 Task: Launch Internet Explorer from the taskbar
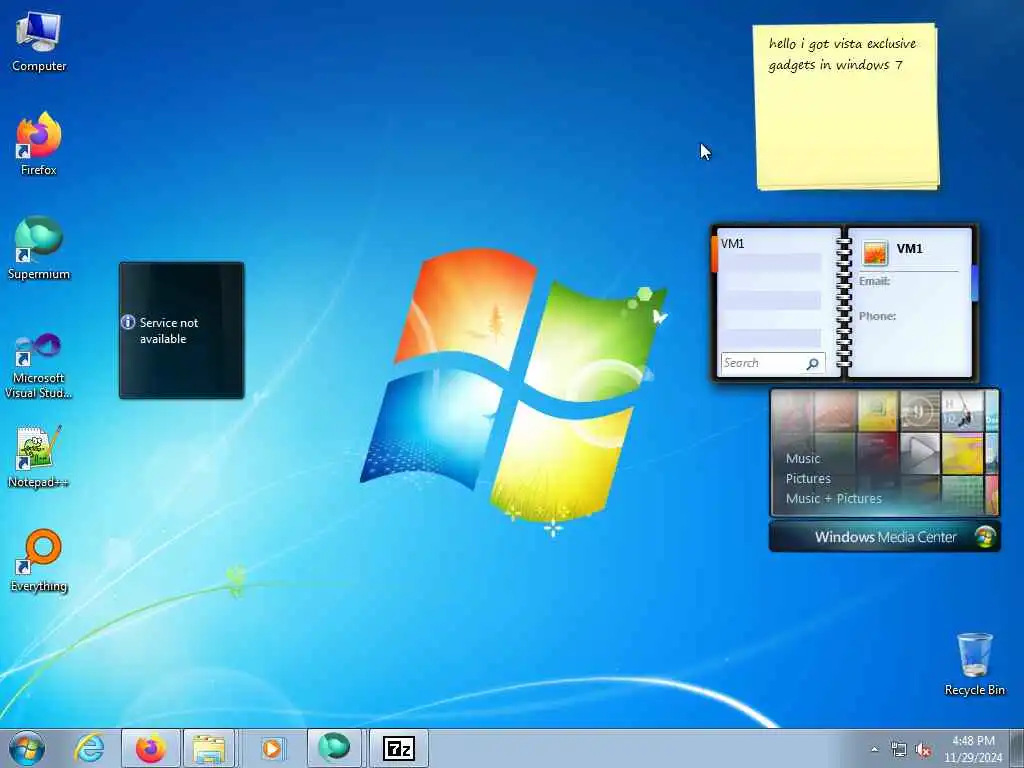point(89,748)
